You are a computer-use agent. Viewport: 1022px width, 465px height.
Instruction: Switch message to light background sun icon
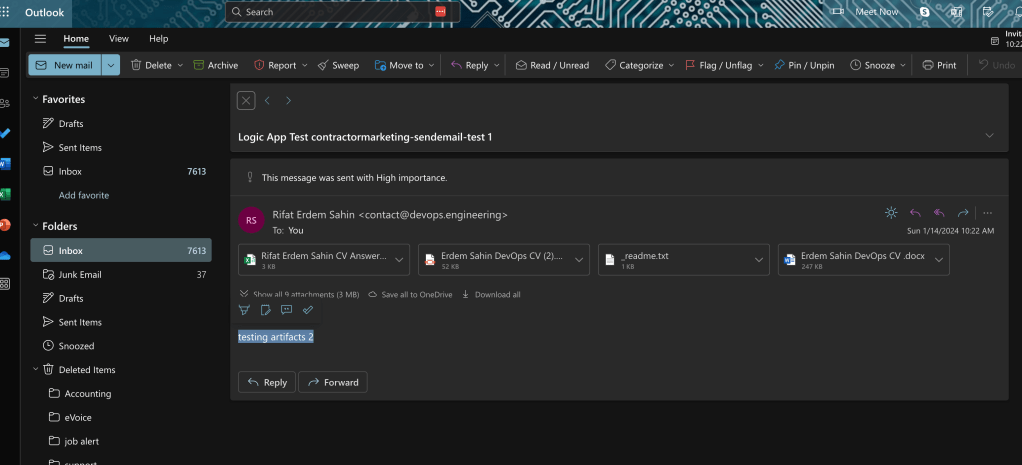click(x=891, y=213)
